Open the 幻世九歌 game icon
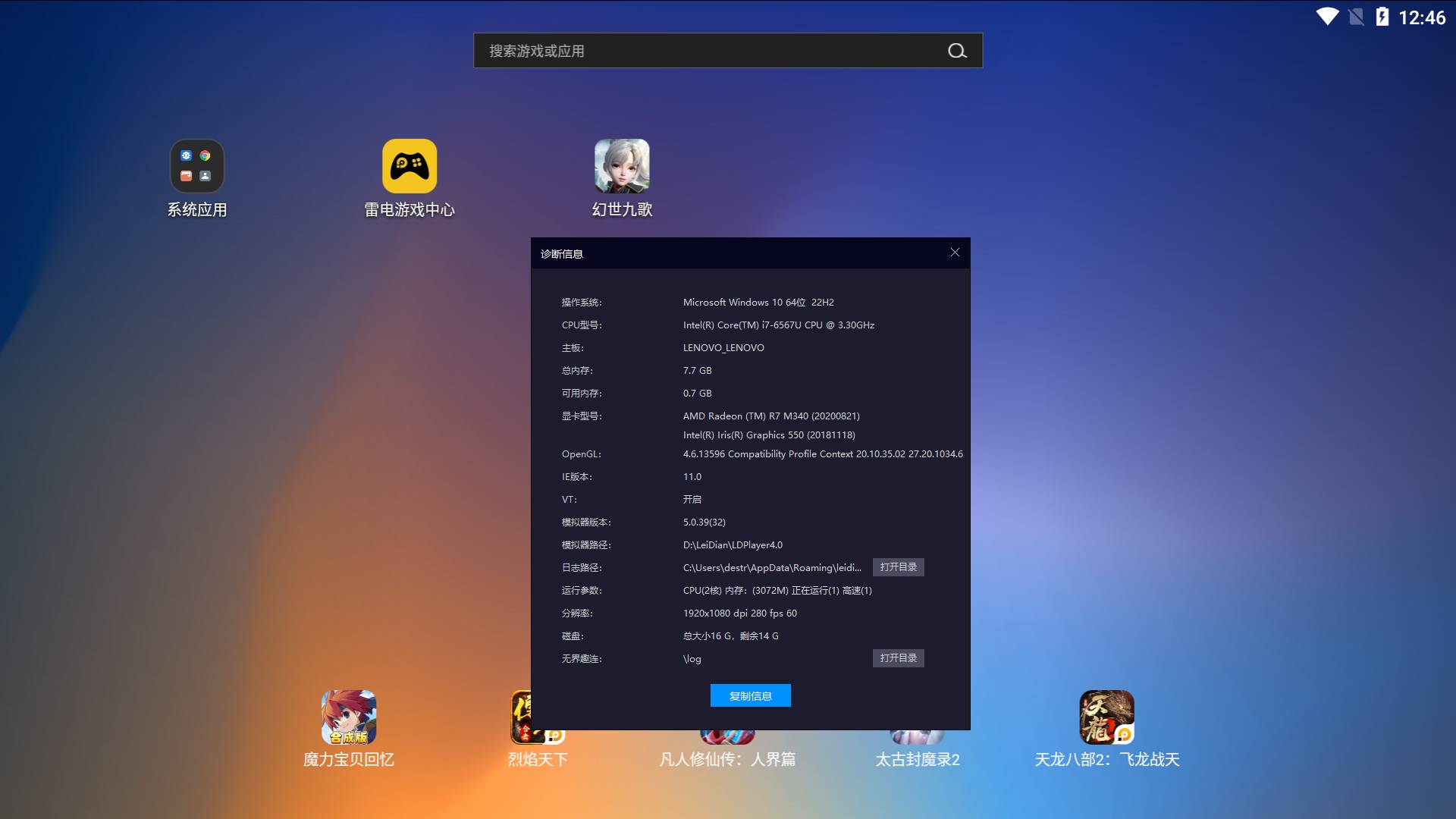 click(622, 166)
